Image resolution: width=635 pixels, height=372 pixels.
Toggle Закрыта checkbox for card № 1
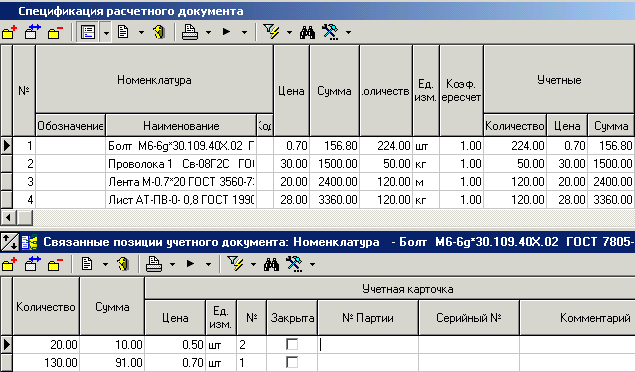pyautogui.click(x=292, y=362)
